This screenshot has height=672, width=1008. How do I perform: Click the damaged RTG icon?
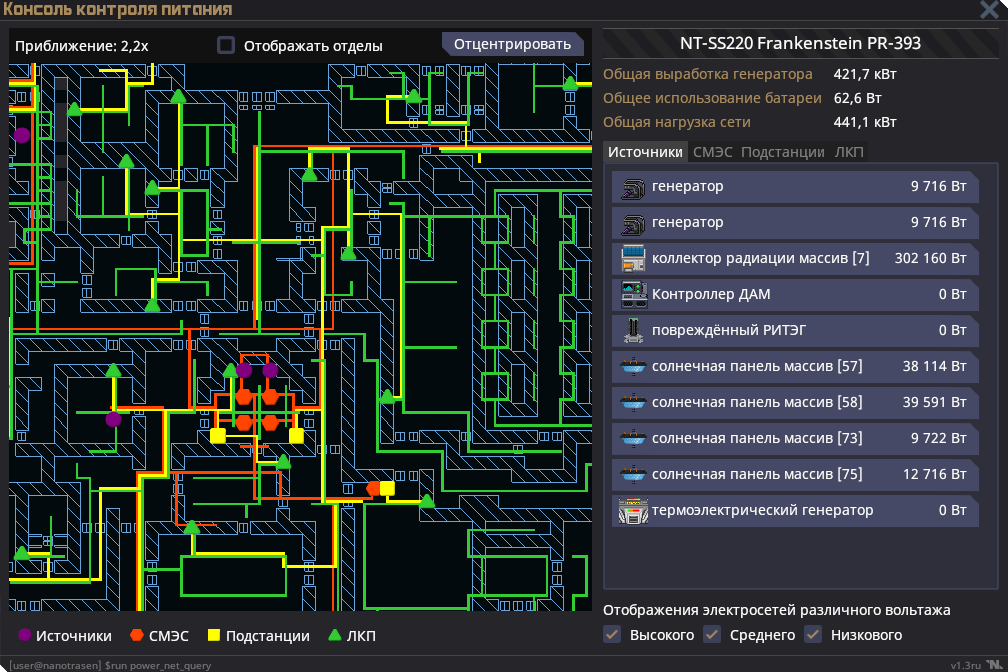634,330
